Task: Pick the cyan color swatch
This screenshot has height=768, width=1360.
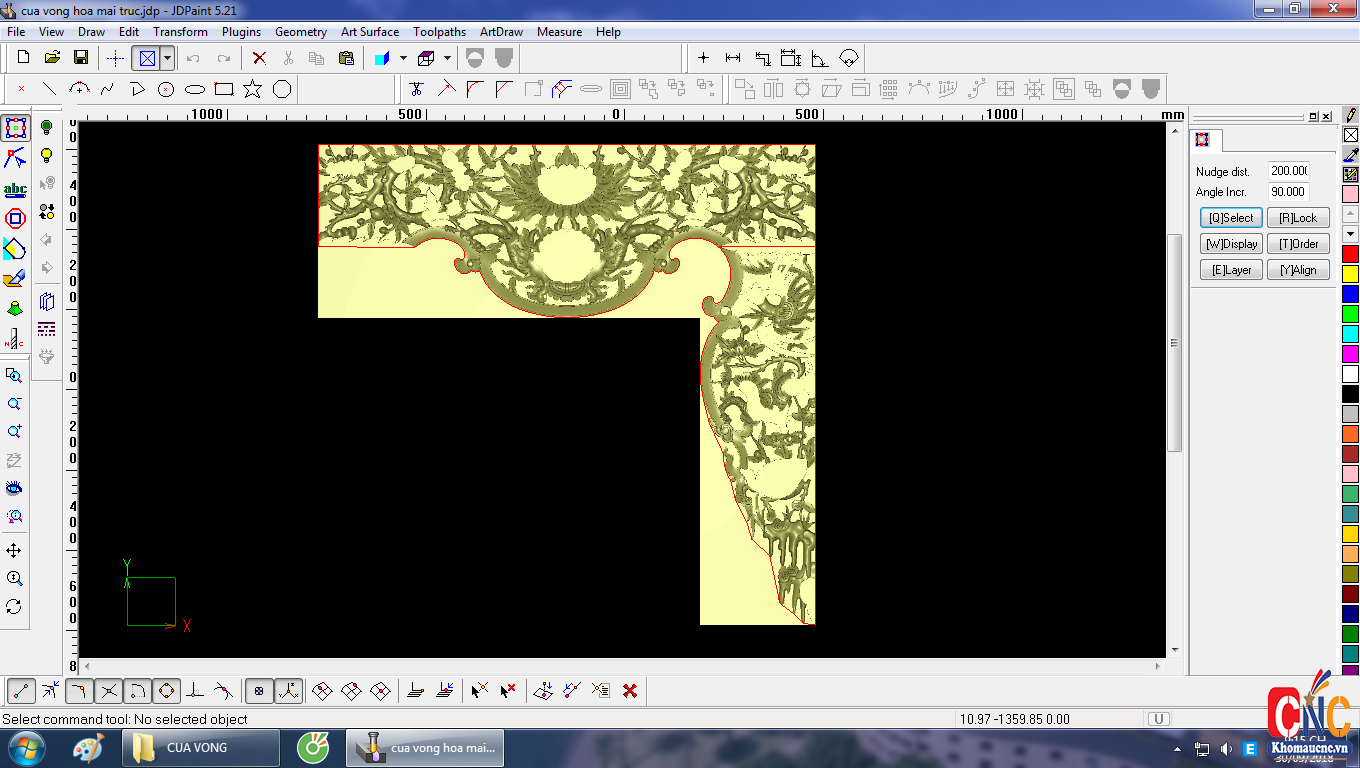Action: [x=1350, y=334]
